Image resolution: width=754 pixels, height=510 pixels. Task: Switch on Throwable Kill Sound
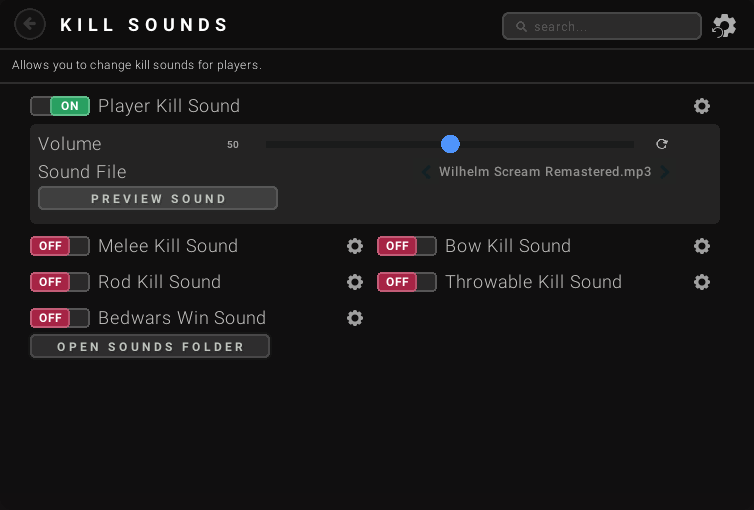407,282
